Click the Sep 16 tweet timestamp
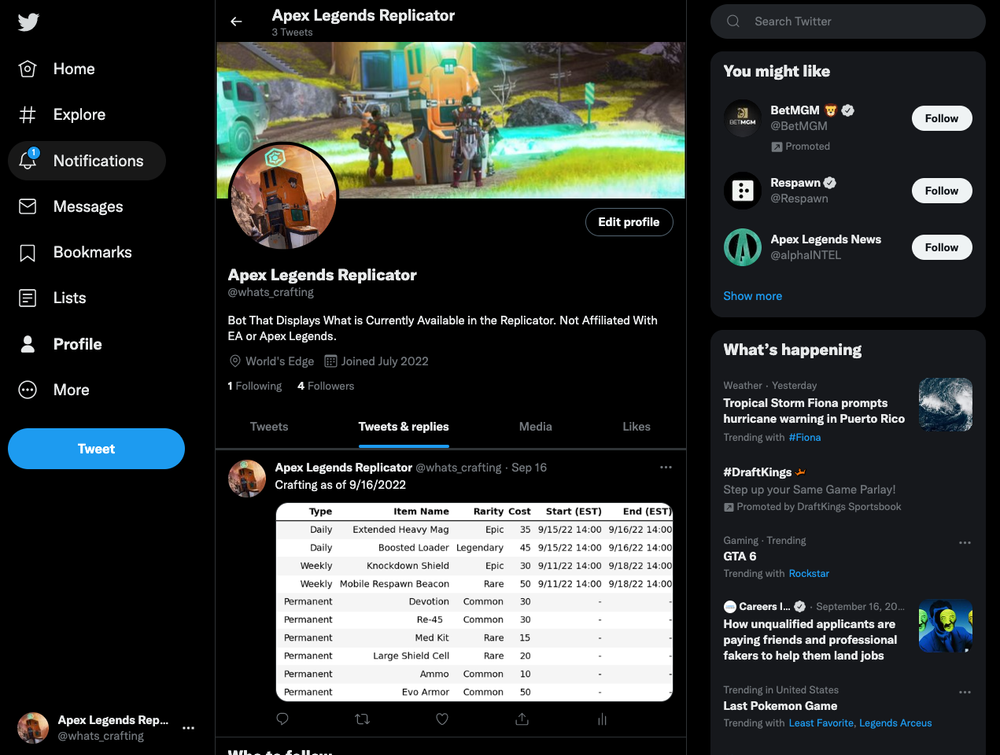Image resolution: width=1000 pixels, height=755 pixels. (x=529, y=467)
